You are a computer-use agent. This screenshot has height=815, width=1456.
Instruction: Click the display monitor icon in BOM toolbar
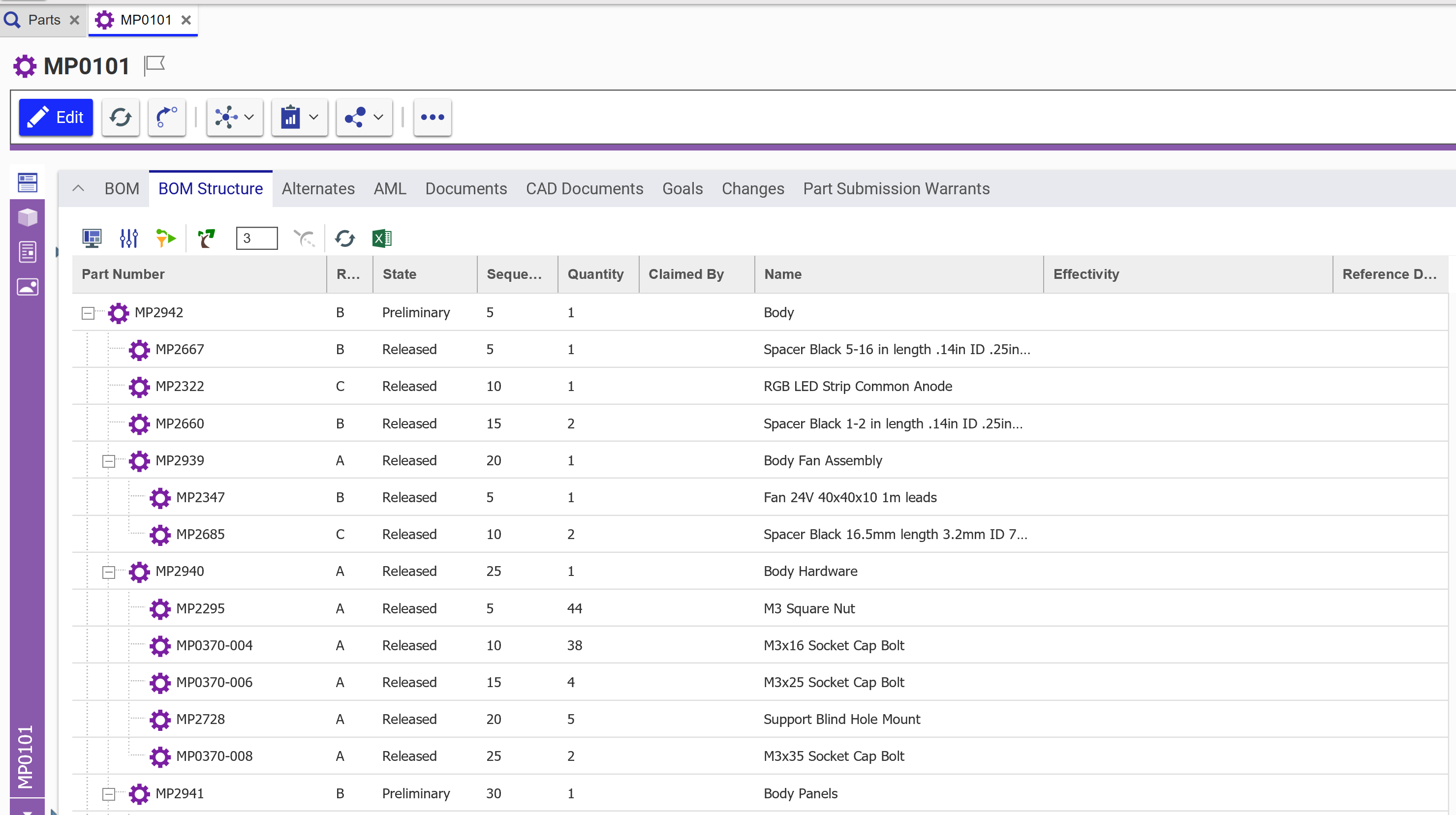pos(92,239)
